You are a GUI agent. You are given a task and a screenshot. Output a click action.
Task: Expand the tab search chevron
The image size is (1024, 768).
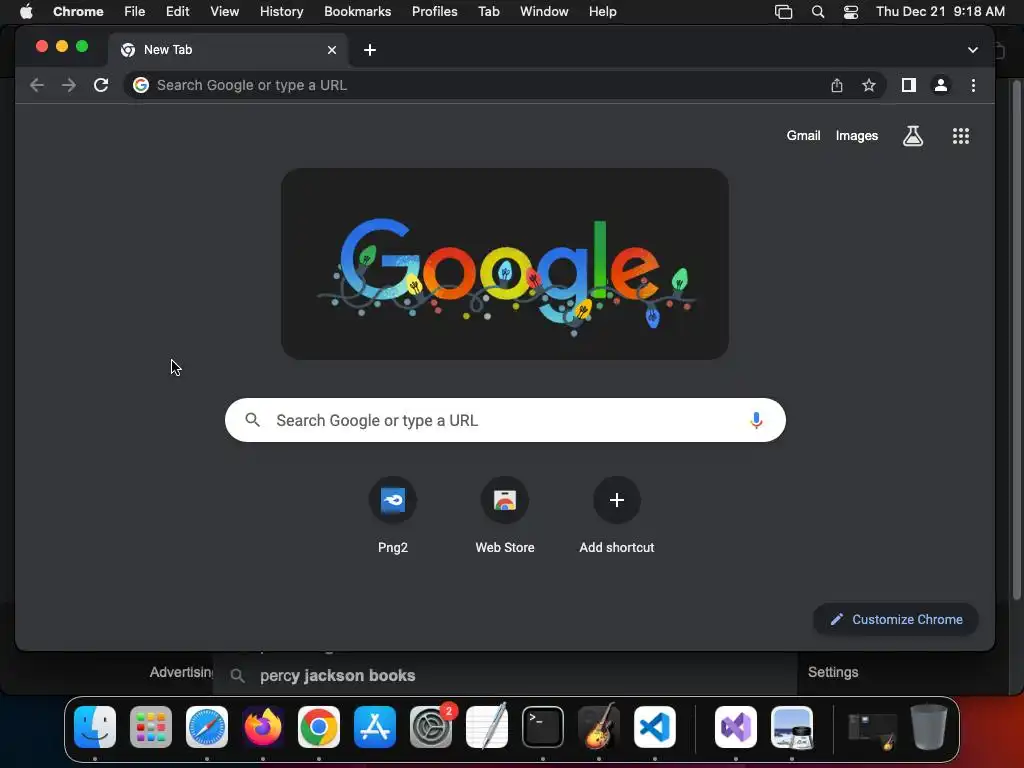(x=972, y=50)
